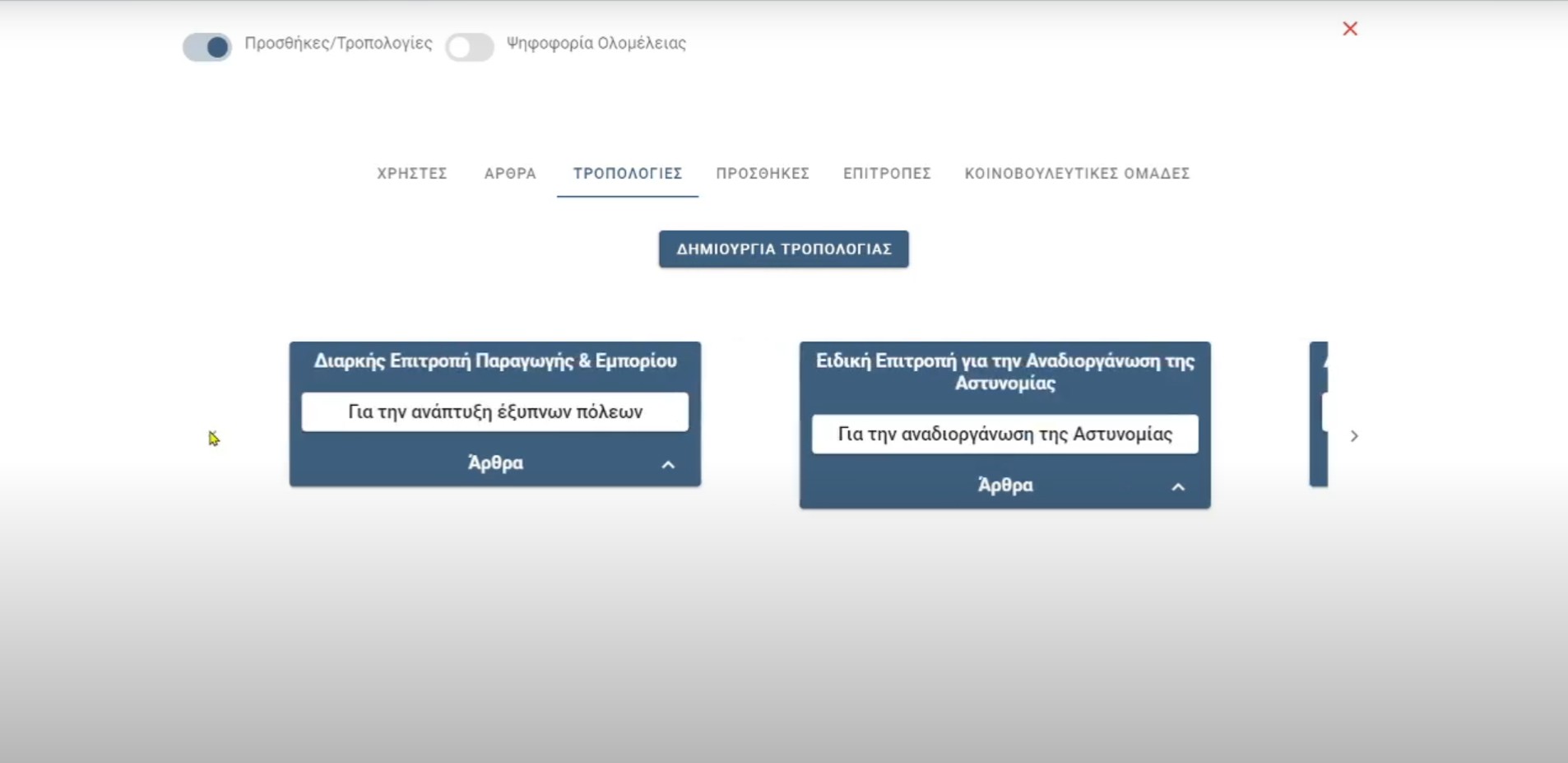The height and width of the screenshot is (763, 1568).
Task: Switch to the ΑΡΘΡΑ tab
Action: 510,174
